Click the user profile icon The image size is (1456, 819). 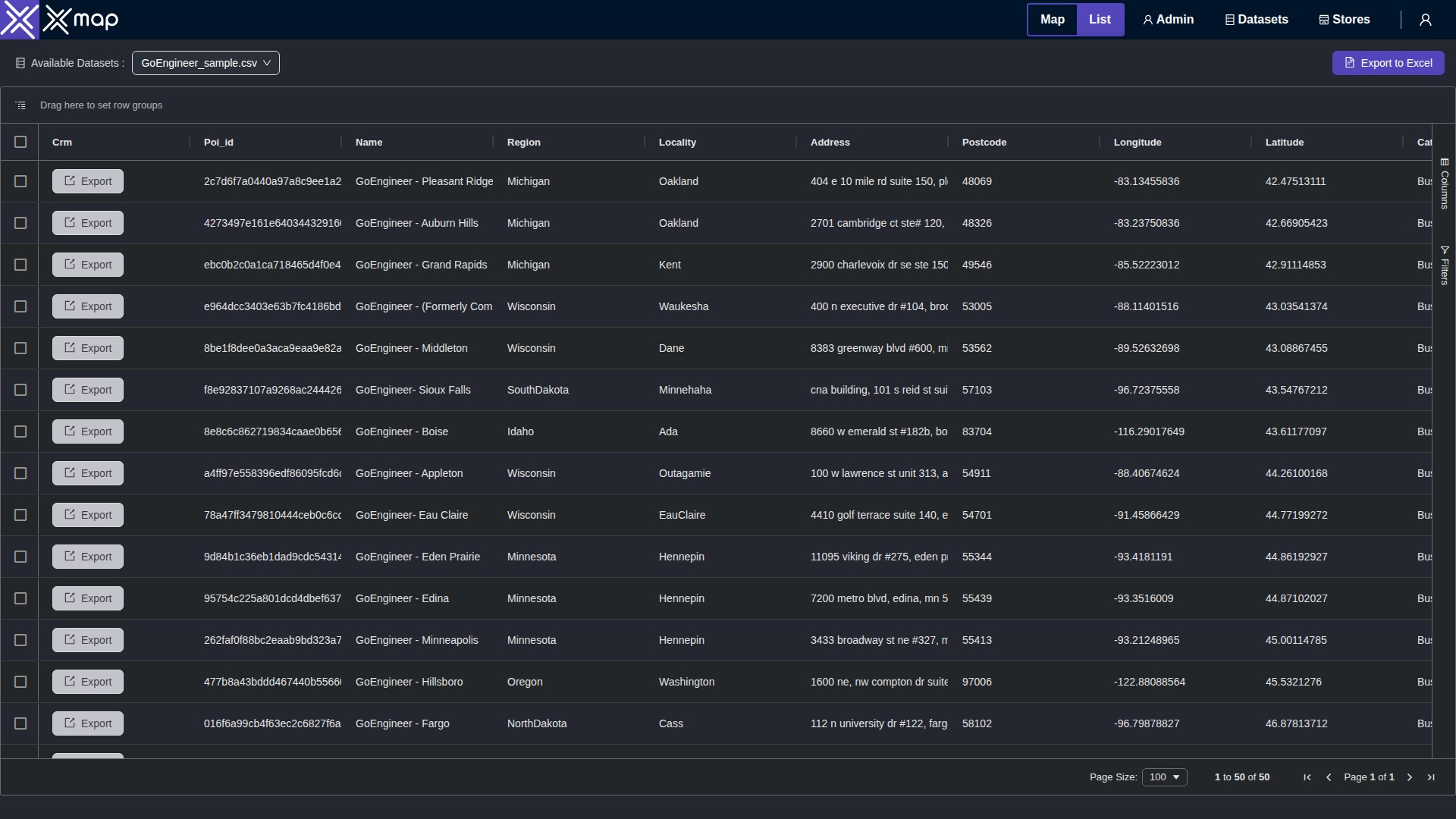[x=1425, y=19]
